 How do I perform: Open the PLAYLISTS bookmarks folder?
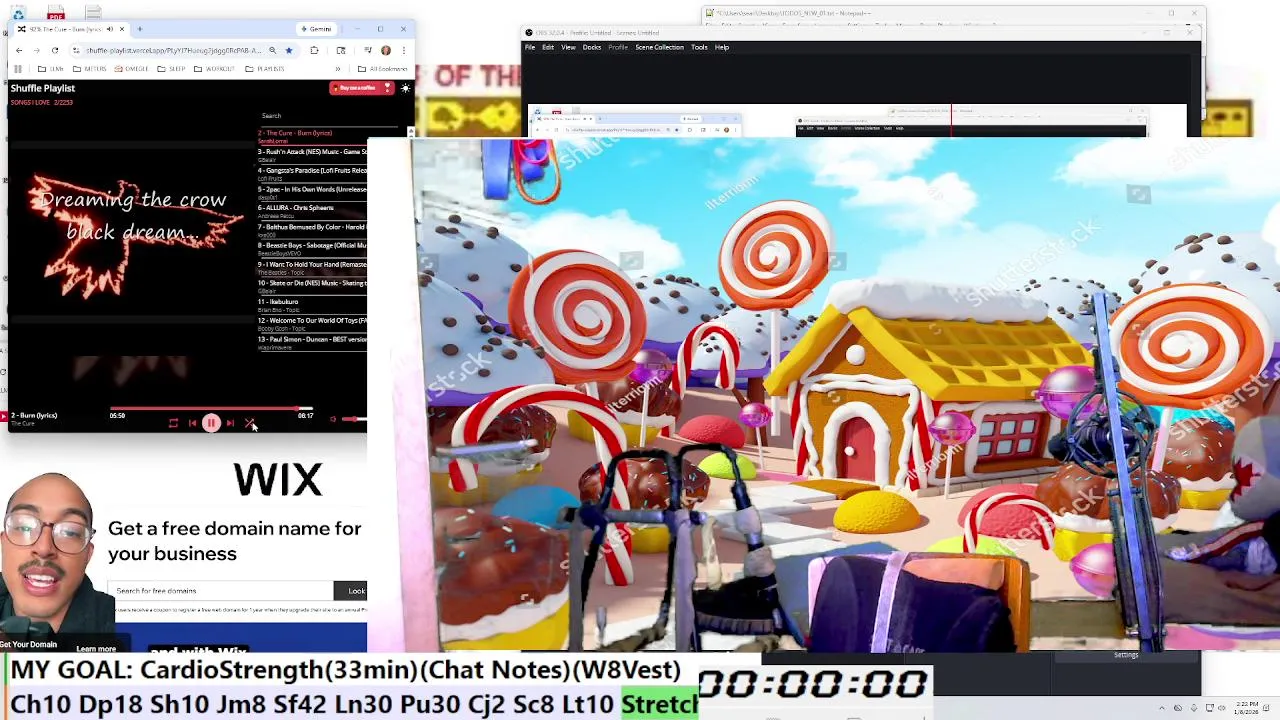[x=265, y=69]
